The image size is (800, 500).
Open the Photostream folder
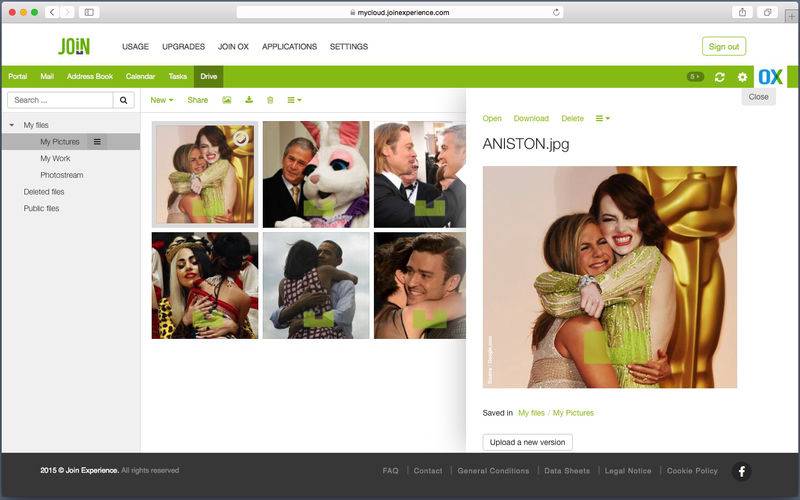pos(62,175)
